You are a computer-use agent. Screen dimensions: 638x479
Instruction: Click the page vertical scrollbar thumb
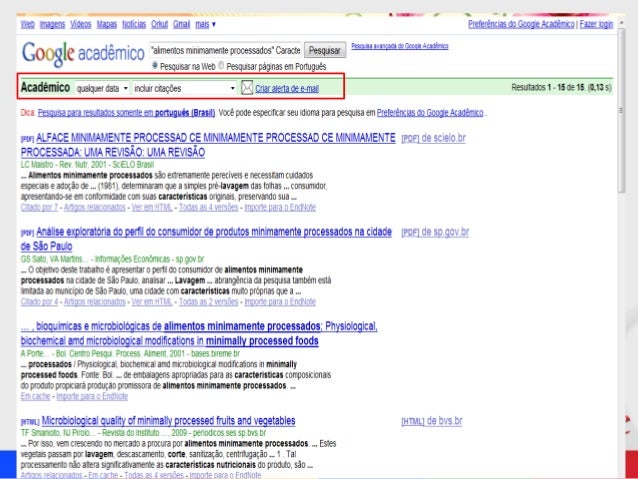click(x=621, y=111)
